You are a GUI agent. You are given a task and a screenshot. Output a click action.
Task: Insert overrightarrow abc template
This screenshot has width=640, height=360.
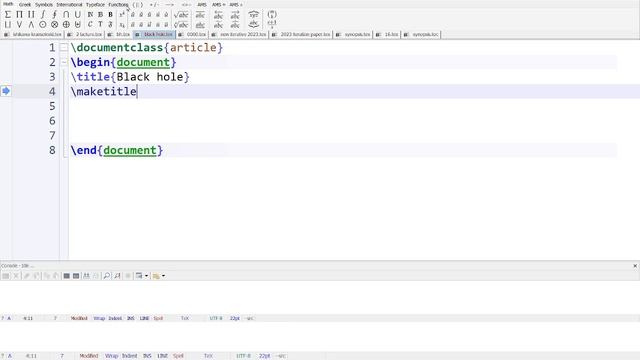[x=235, y=15]
